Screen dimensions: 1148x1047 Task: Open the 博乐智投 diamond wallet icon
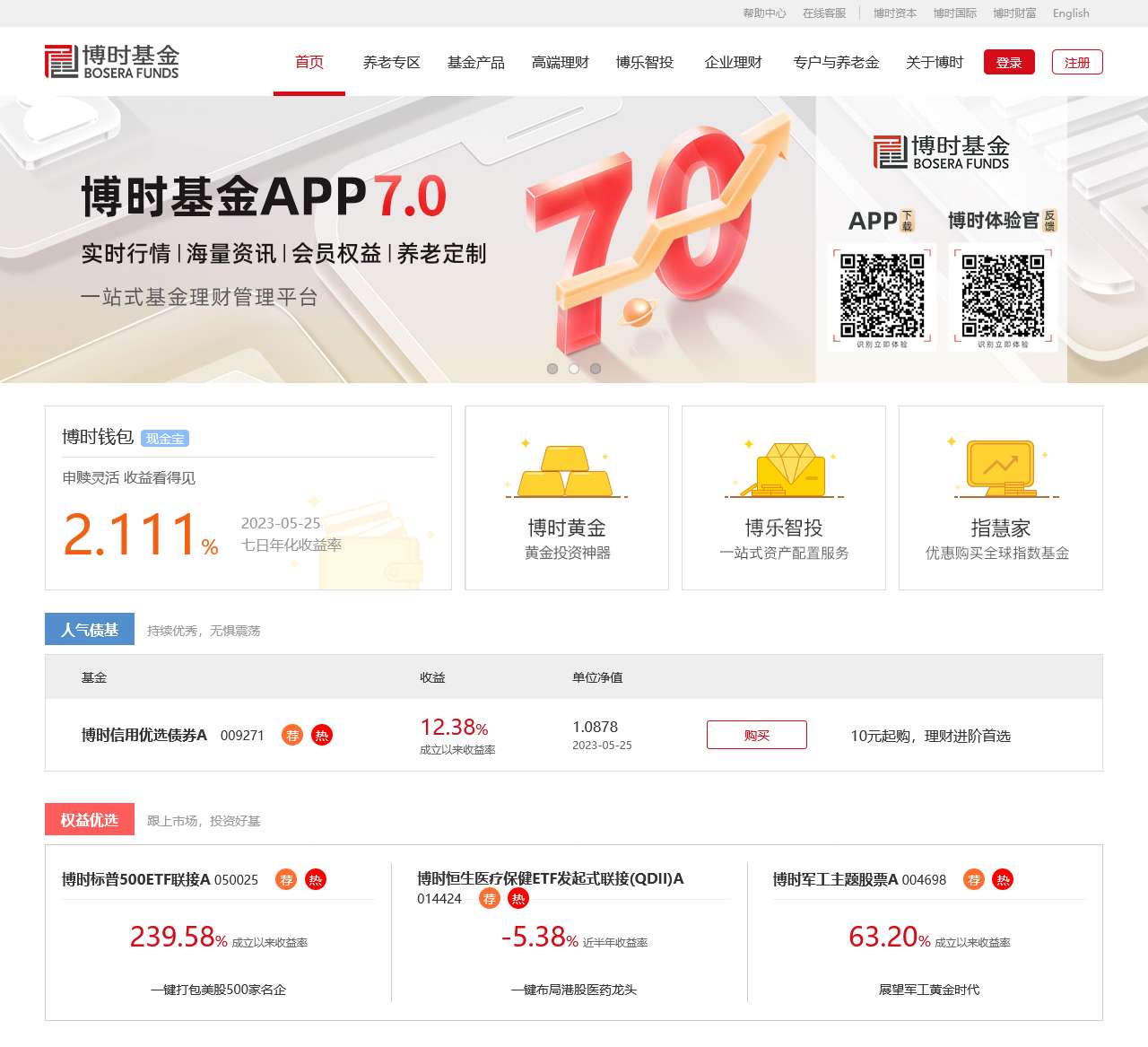click(785, 469)
